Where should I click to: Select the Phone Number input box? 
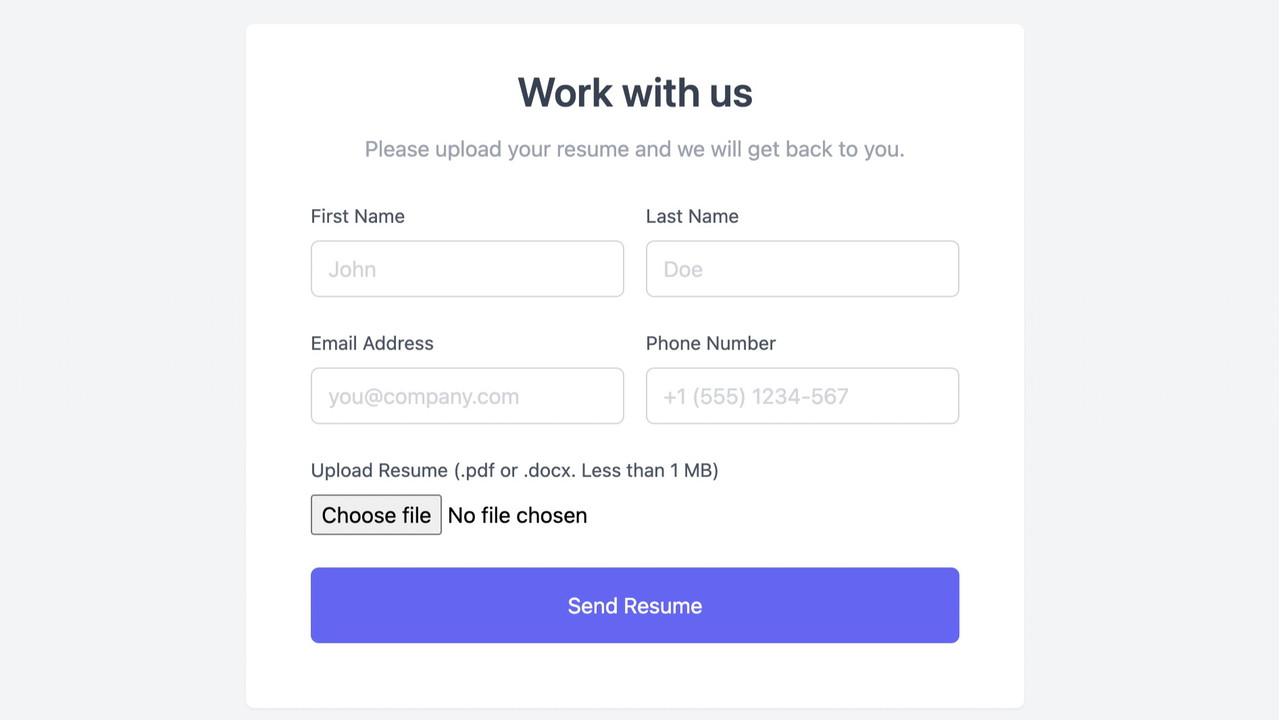point(802,396)
